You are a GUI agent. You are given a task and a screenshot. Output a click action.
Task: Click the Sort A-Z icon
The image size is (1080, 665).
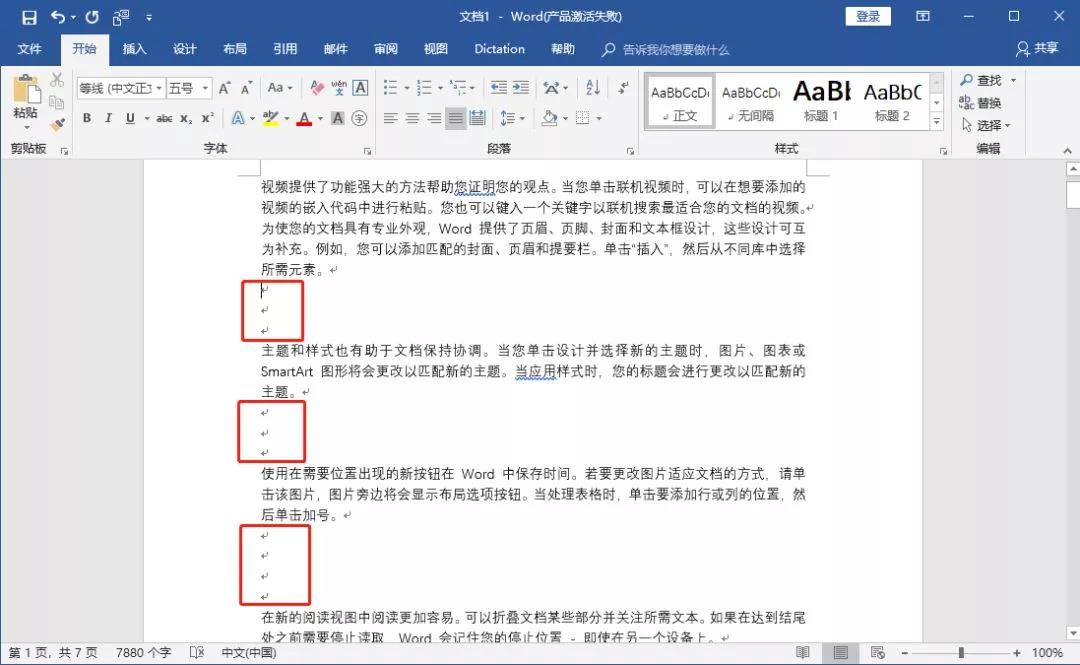pyautogui.click(x=592, y=88)
